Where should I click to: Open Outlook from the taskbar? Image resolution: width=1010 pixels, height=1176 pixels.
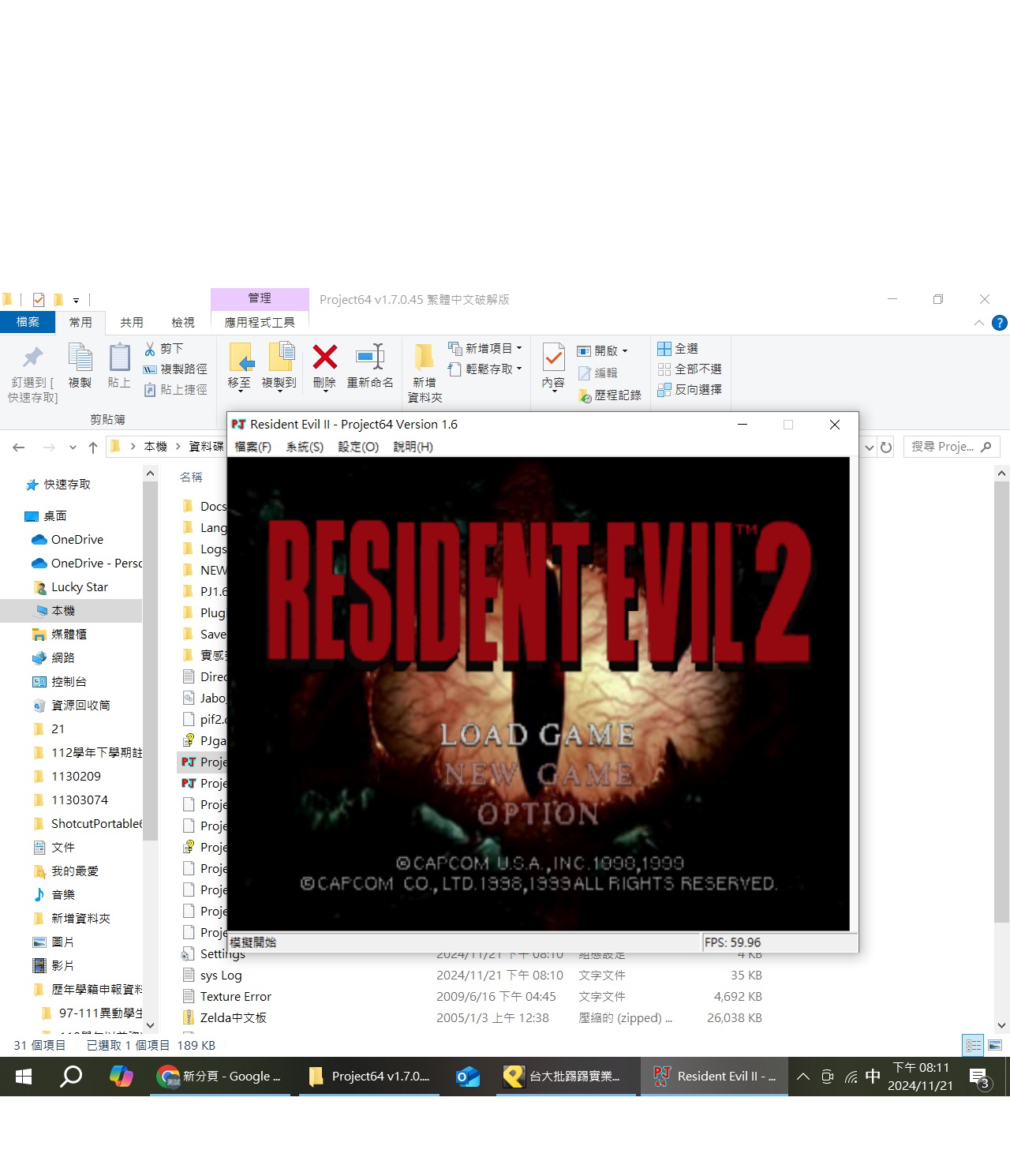[467, 1077]
